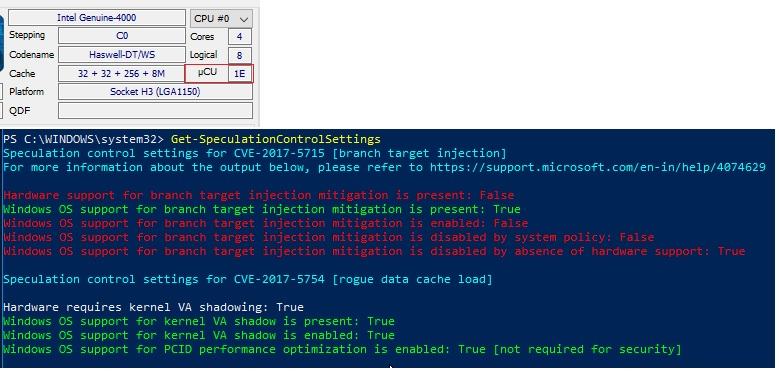Select the Stepping C0 field
Image resolution: width=779 pixels, height=374 pixels.
[122, 36]
